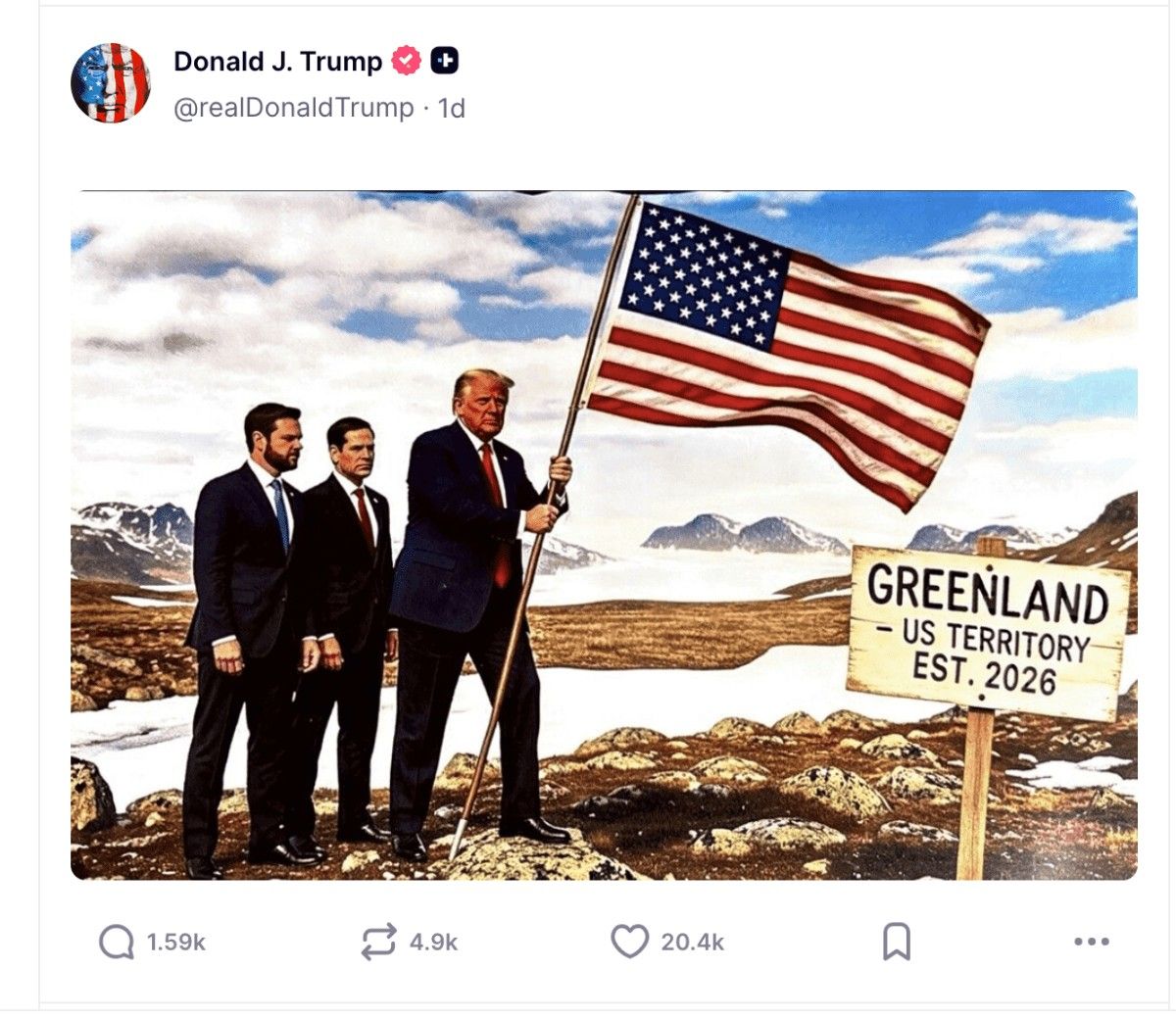Click the dark plus badge beside name
Screen dimensions: 1176x1017
point(445,61)
